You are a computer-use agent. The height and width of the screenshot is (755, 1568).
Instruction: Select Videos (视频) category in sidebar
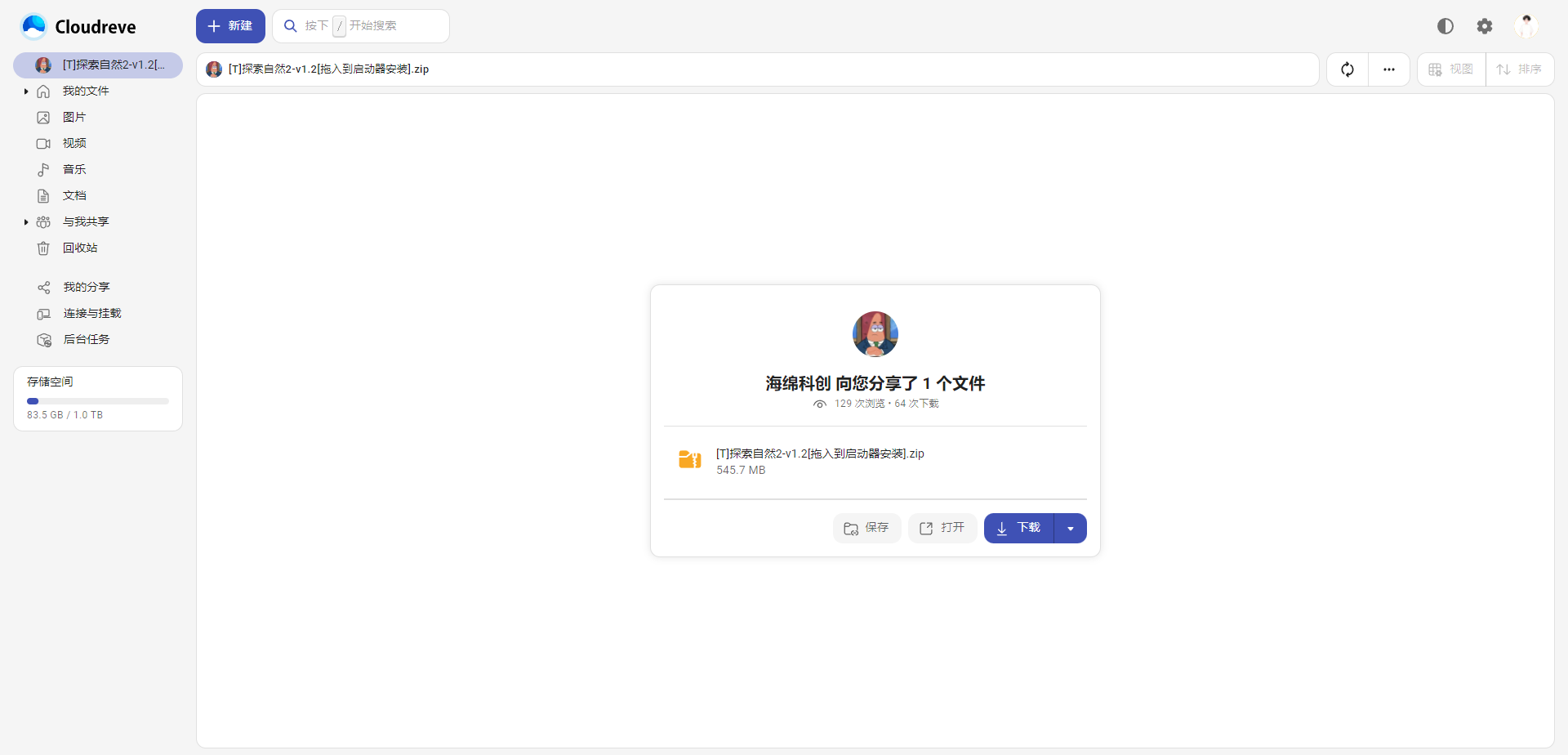pyautogui.click(x=74, y=144)
